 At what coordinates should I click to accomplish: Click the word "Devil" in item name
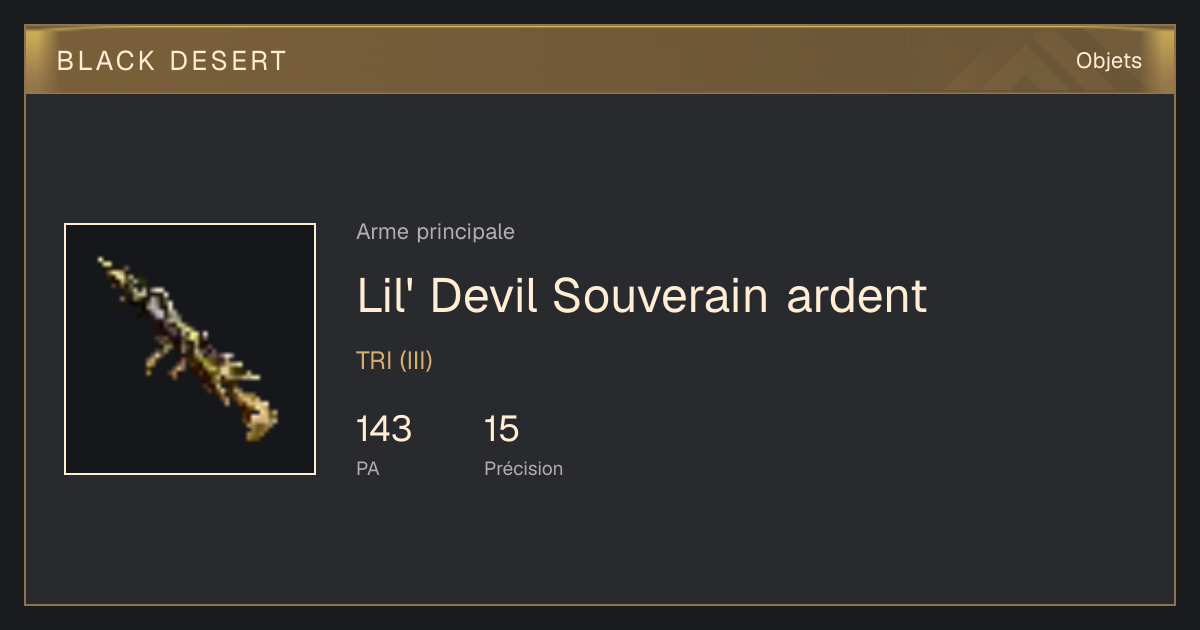(487, 296)
